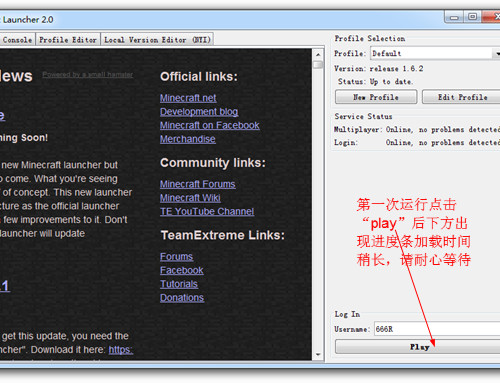Open the Minecraft Forums link
This screenshot has width=500, height=383.
point(198,184)
